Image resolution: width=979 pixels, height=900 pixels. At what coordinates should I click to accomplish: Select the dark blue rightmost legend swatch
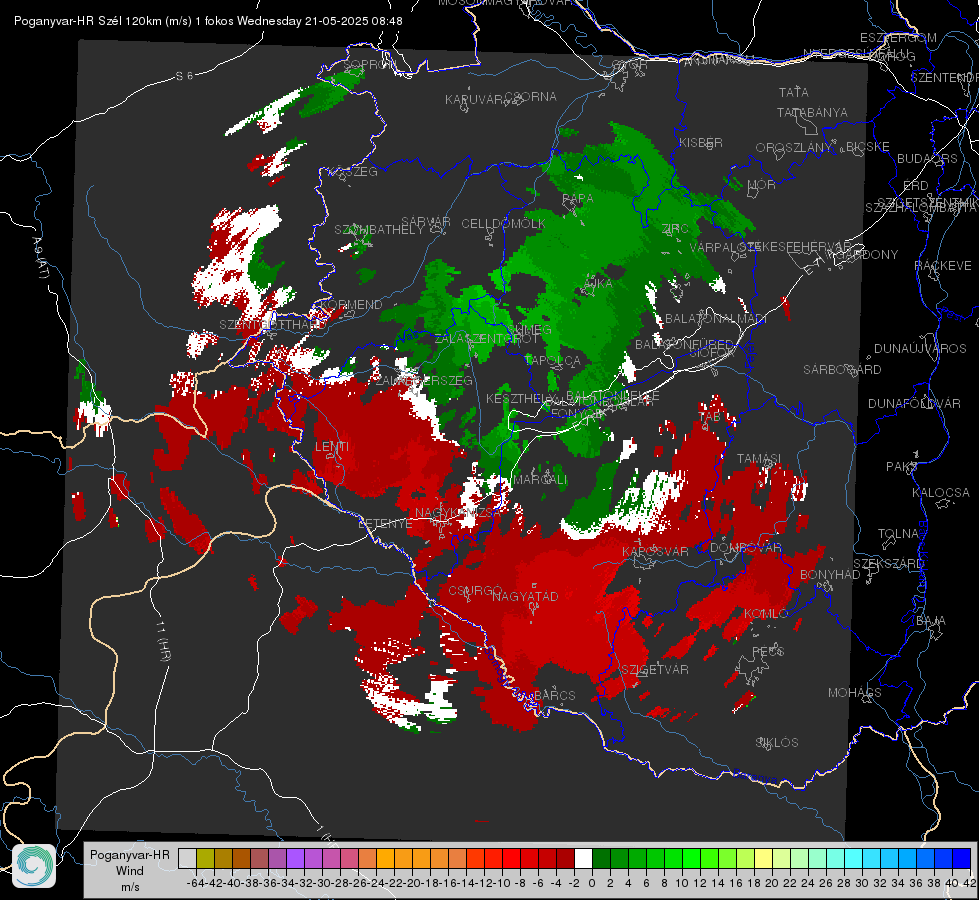point(962,858)
